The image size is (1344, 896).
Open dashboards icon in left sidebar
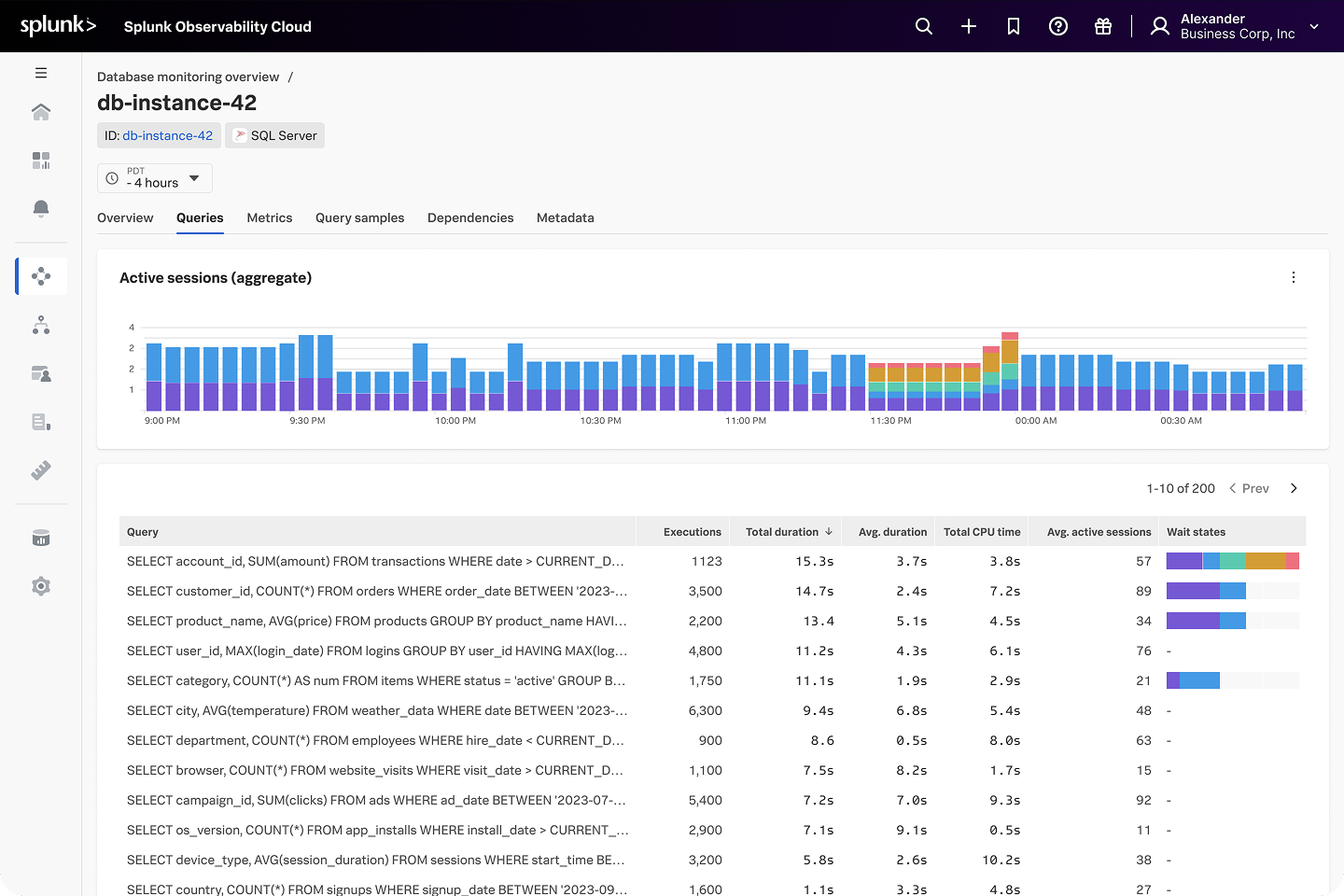point(41,161)
